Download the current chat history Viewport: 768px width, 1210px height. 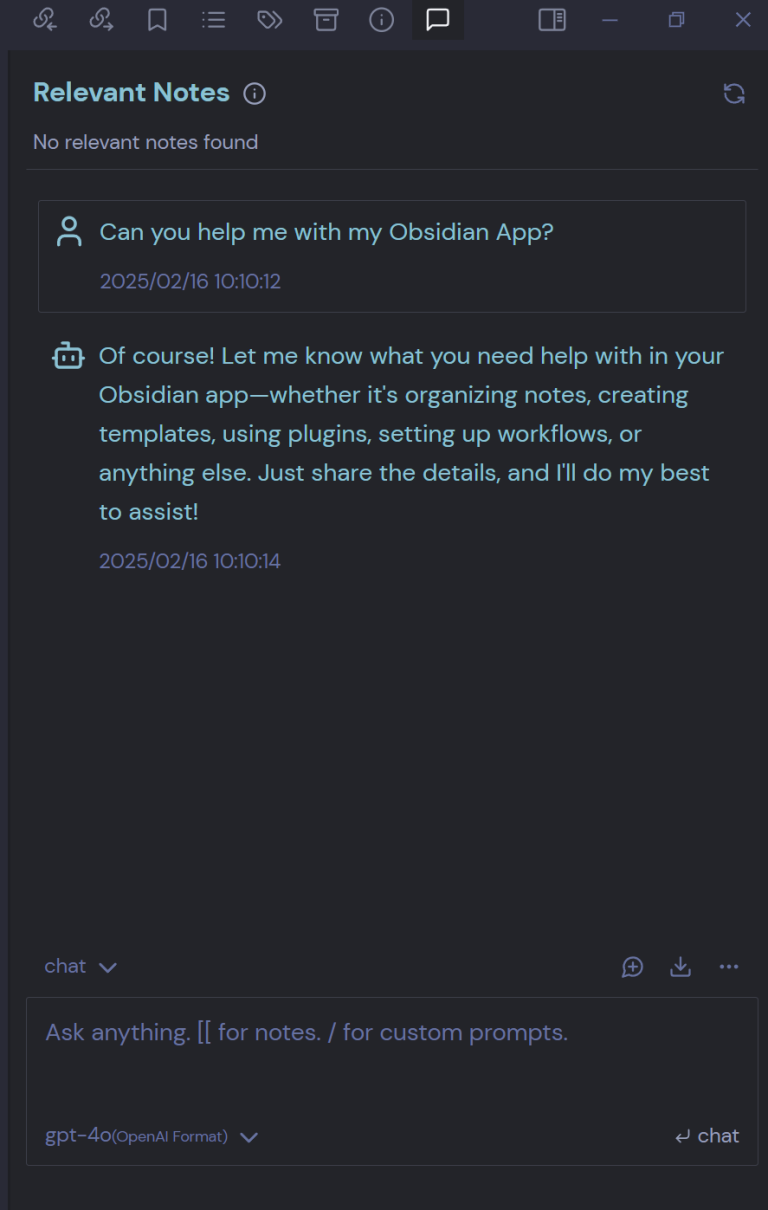[680, 967]
